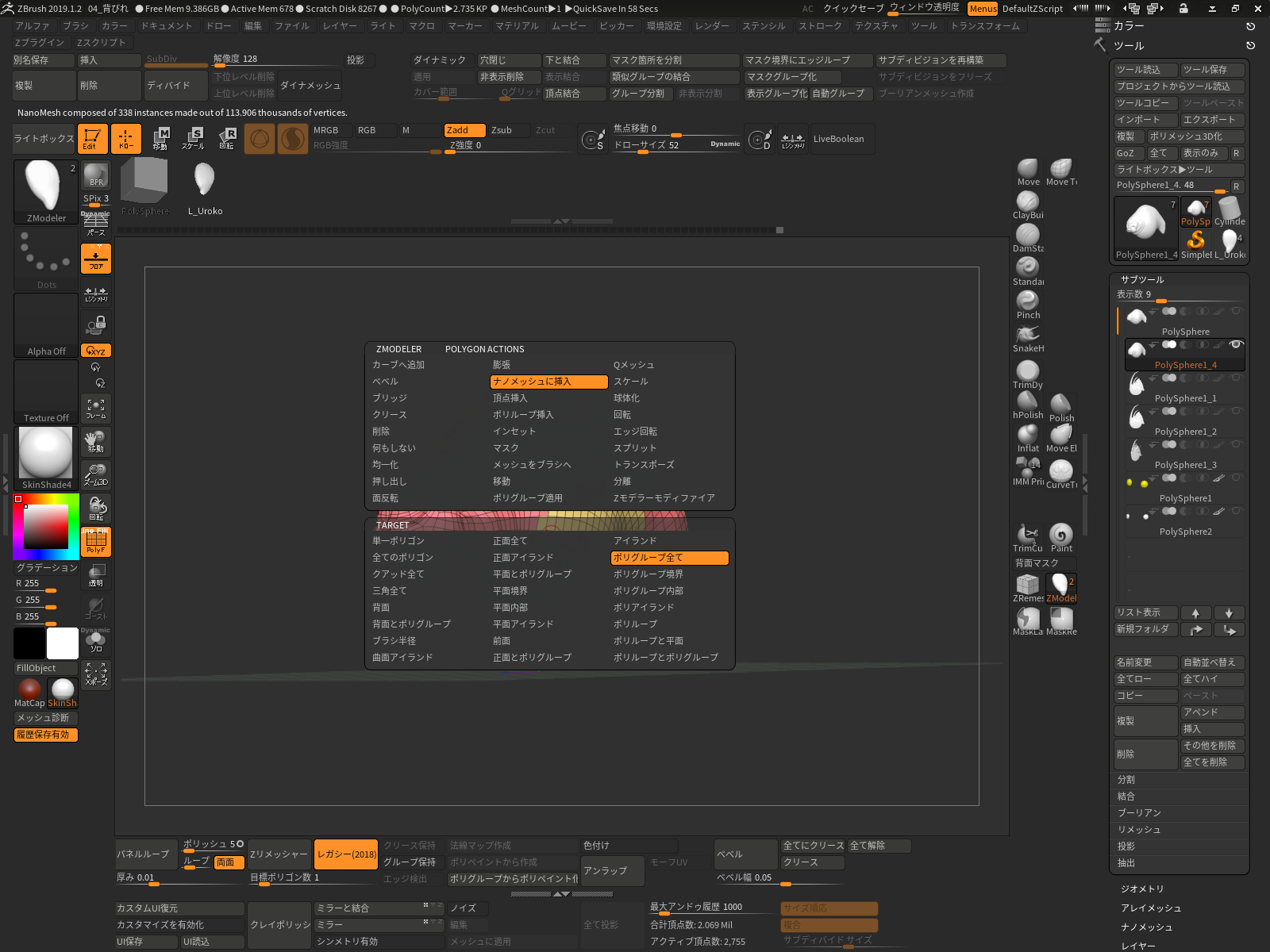The height and width of the screenshot is (952, 1270).
Task: Select the PolySphere1_3 subtool row
Action: tap(1184, 455)
